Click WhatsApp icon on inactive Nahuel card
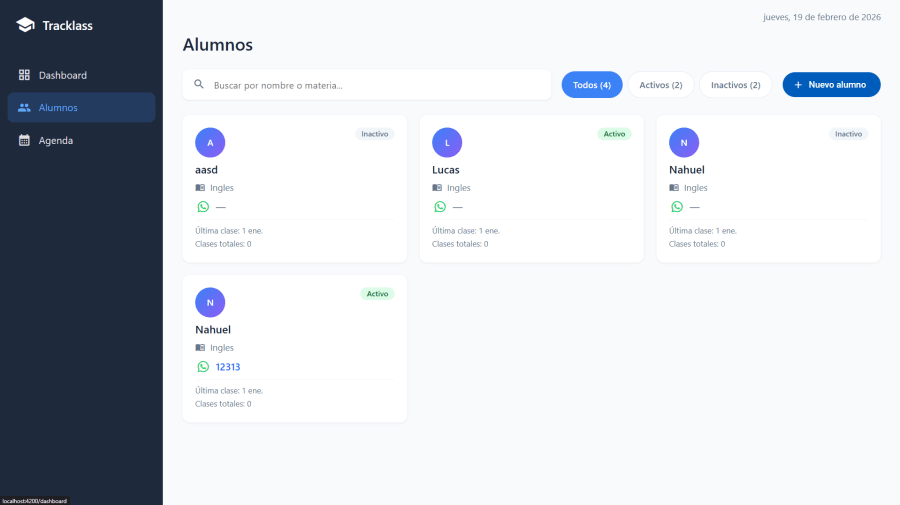This screenshot has height=505, width=900. (x=677, y=207)
